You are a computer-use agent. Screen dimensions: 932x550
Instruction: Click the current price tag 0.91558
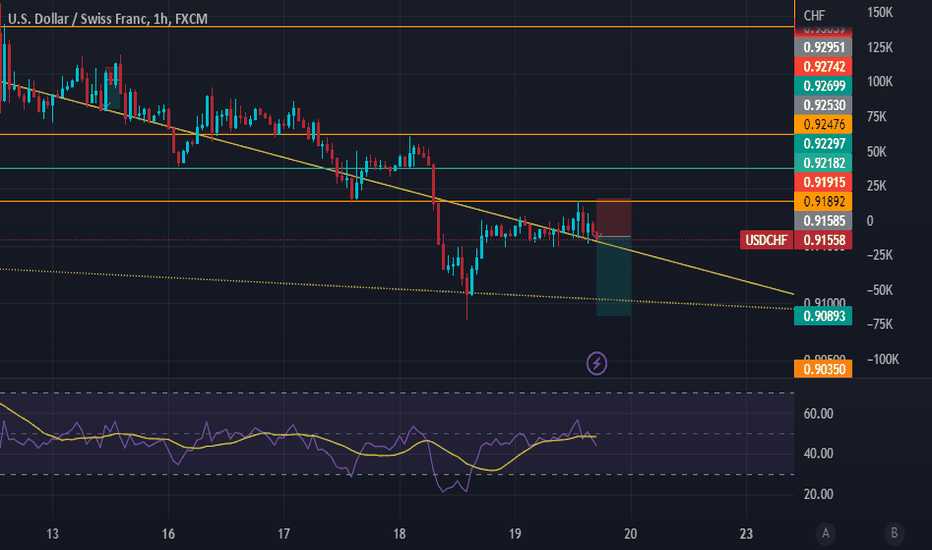coord(824,240)
